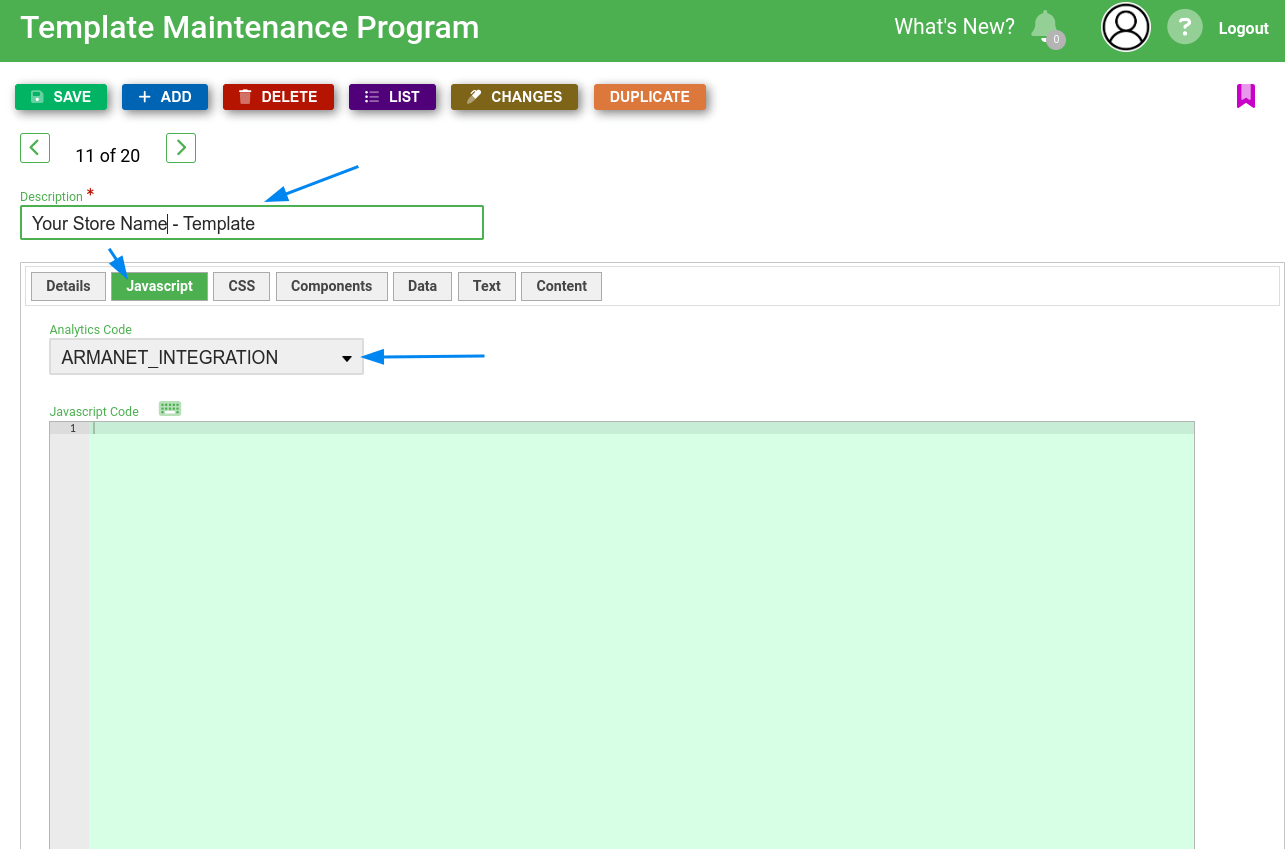Expand the Analytics Code dropdown
Screen dimensions: 1285x849
(x=206, y=357)
